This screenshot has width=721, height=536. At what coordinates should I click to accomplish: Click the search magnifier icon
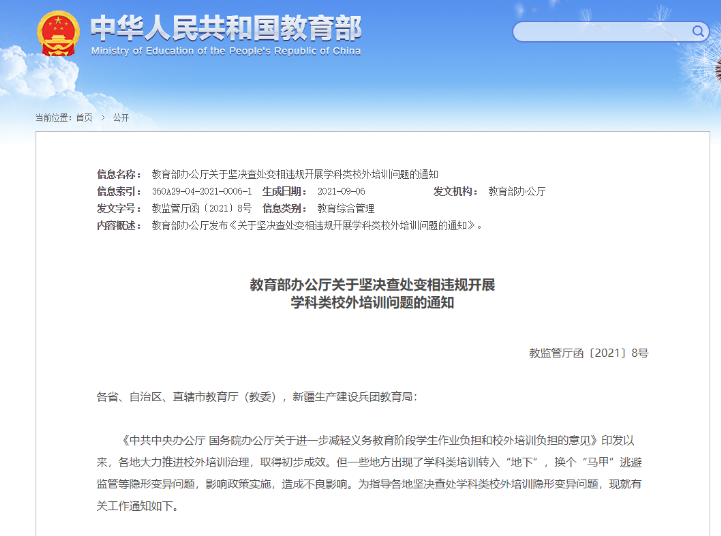(698, 31)
